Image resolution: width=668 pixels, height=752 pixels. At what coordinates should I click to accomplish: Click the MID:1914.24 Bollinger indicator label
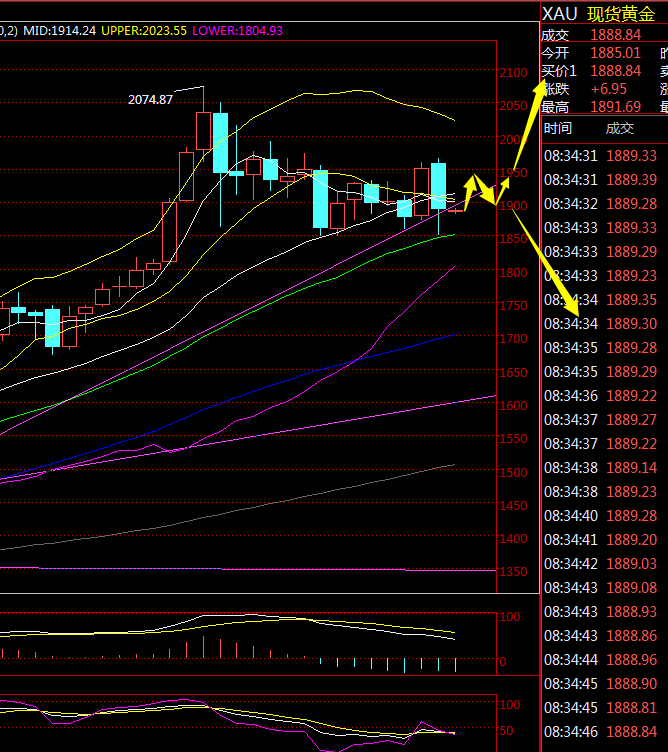(x=61, y=30)
